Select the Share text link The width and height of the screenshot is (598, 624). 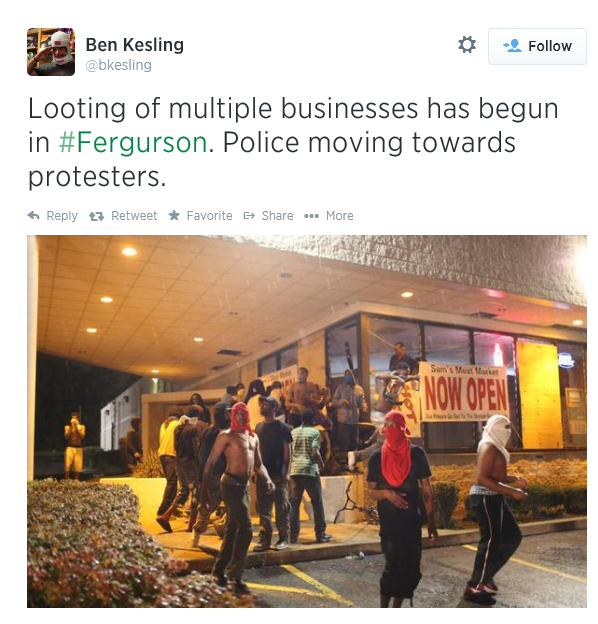coord(277,216)
